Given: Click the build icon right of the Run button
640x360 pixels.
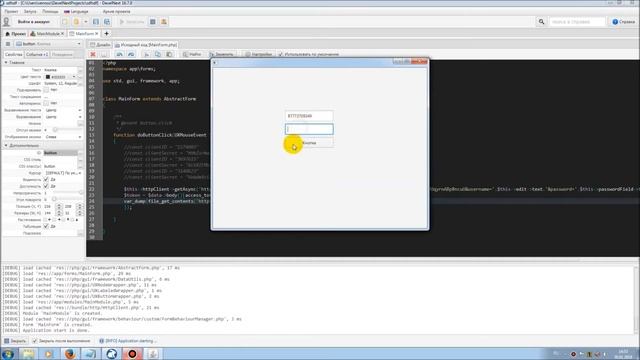Looking at the screenshot, I should (x=153, y=22).
